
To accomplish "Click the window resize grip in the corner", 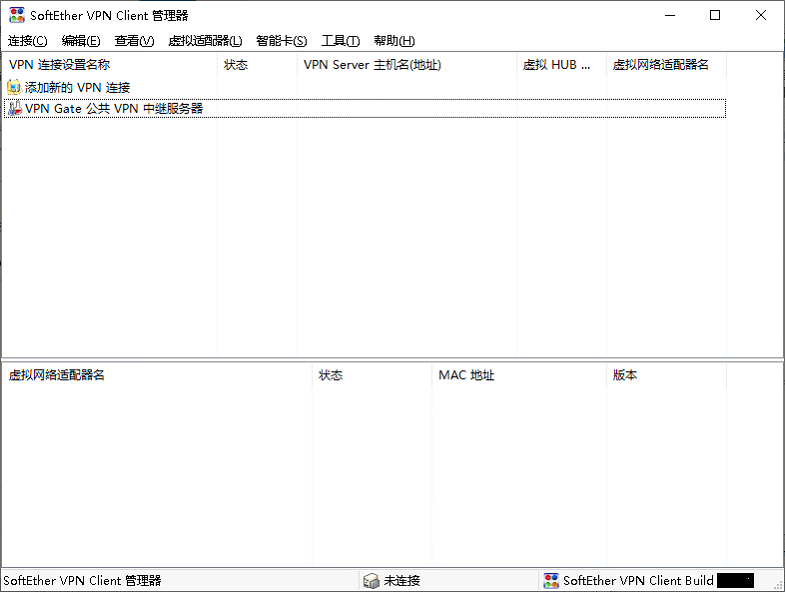I will (778, 585).
